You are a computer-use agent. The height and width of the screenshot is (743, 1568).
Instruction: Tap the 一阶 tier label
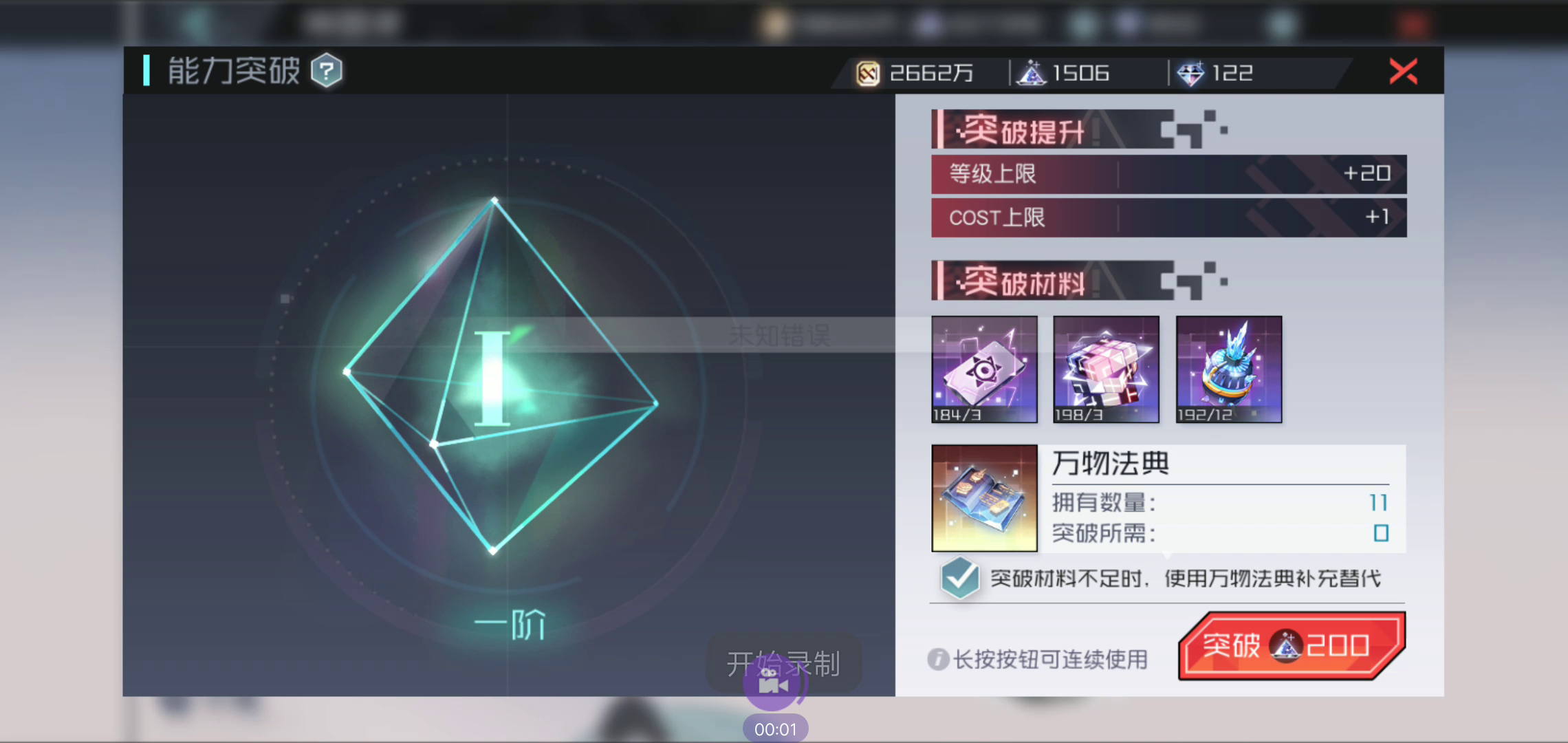coord(510,625)
